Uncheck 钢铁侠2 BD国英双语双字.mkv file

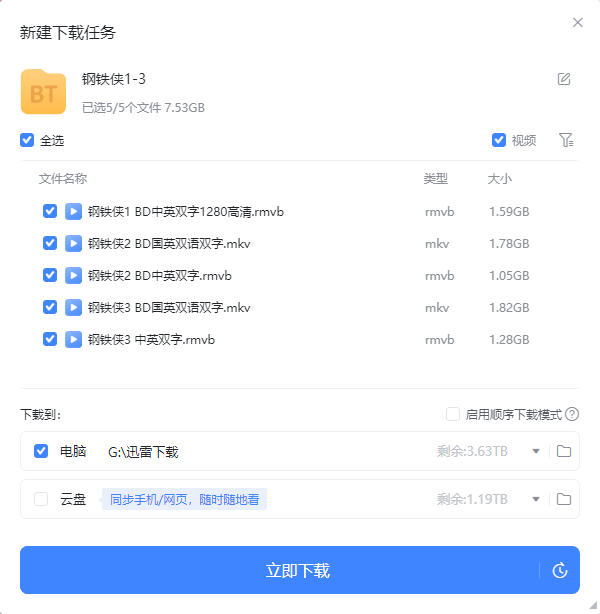(x=50, y=243)
